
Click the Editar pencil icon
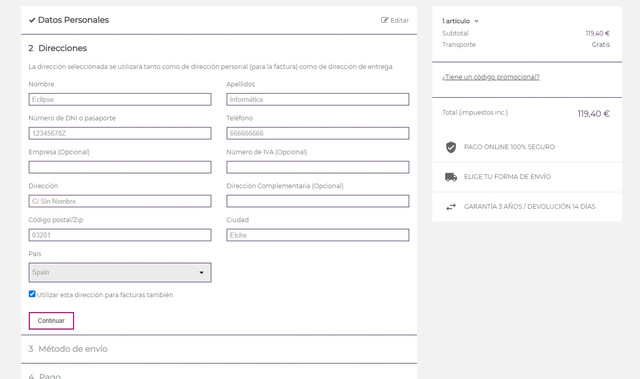point(384,20)
